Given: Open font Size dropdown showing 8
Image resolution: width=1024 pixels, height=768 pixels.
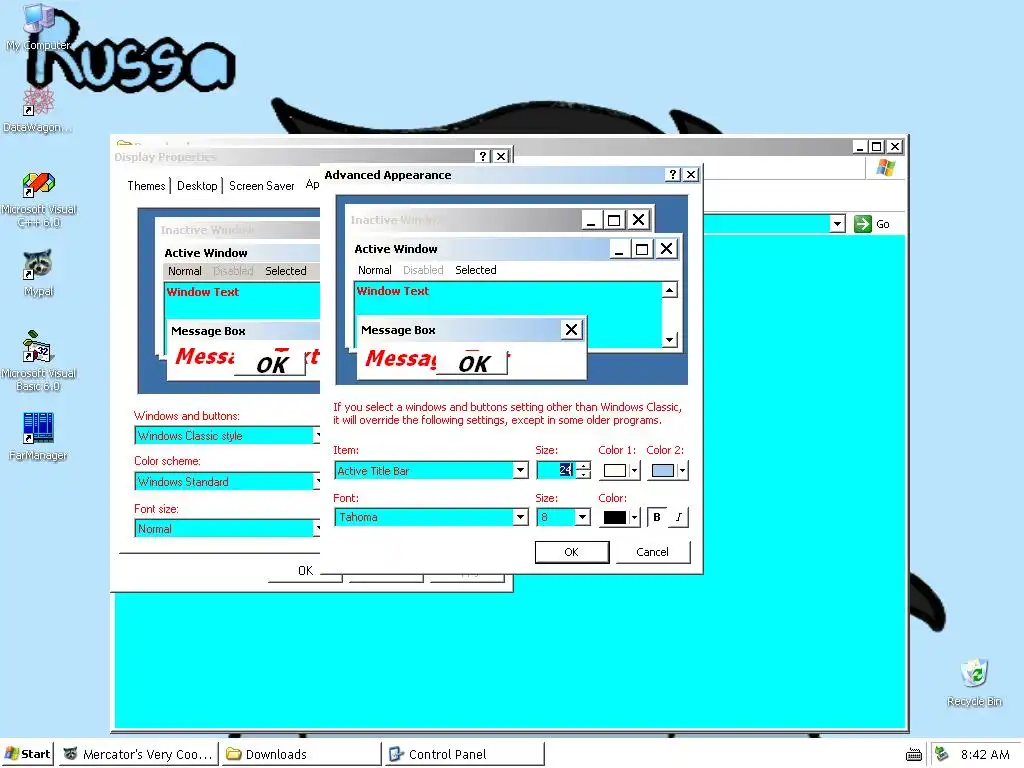Looking at the screenshot, I should [x=582, y=517].
